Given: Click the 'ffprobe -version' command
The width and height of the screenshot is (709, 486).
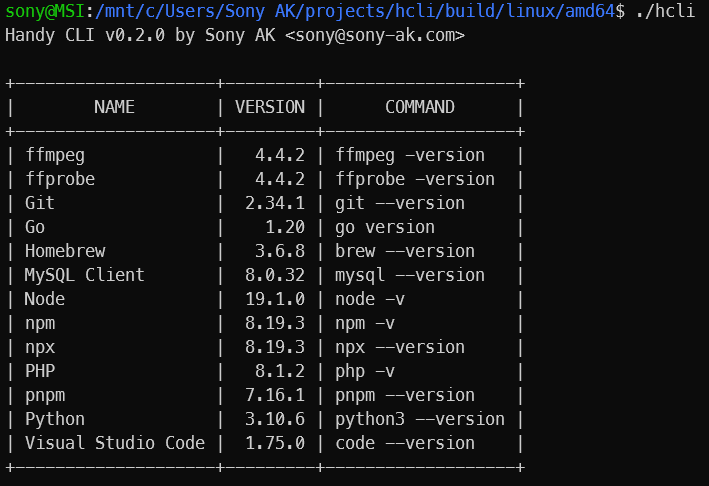Looking at the screenshot, I should (415, 179).
